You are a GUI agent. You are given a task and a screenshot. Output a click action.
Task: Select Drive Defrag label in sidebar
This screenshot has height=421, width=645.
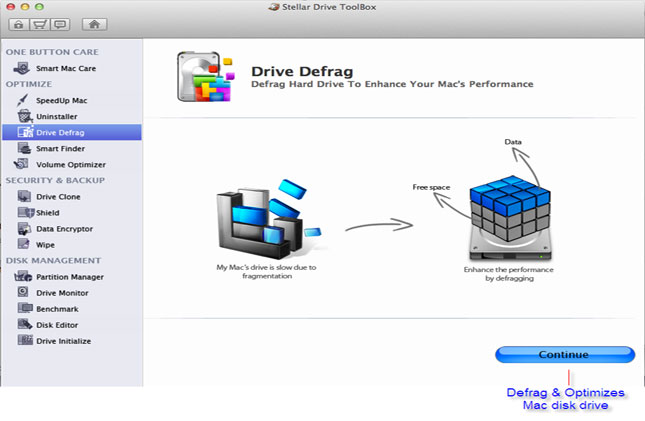60,133
